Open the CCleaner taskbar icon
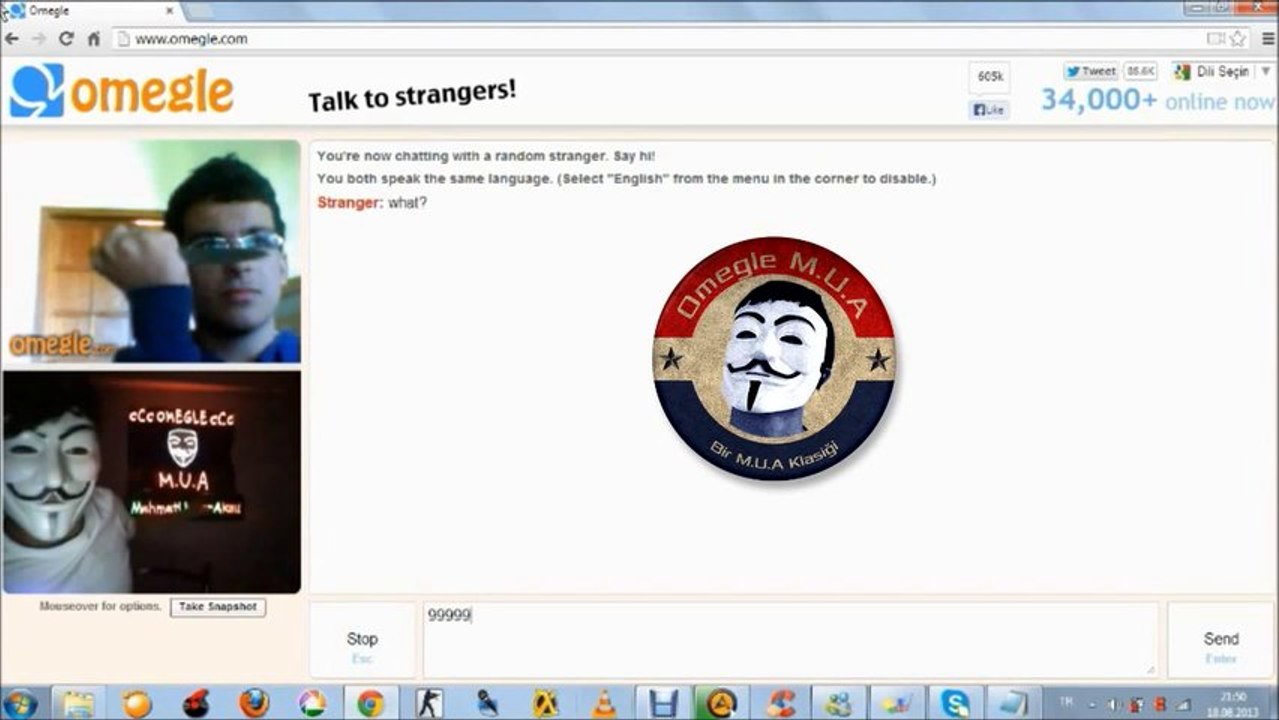This screenshot has width=1279, height=720. pos(780,704)
